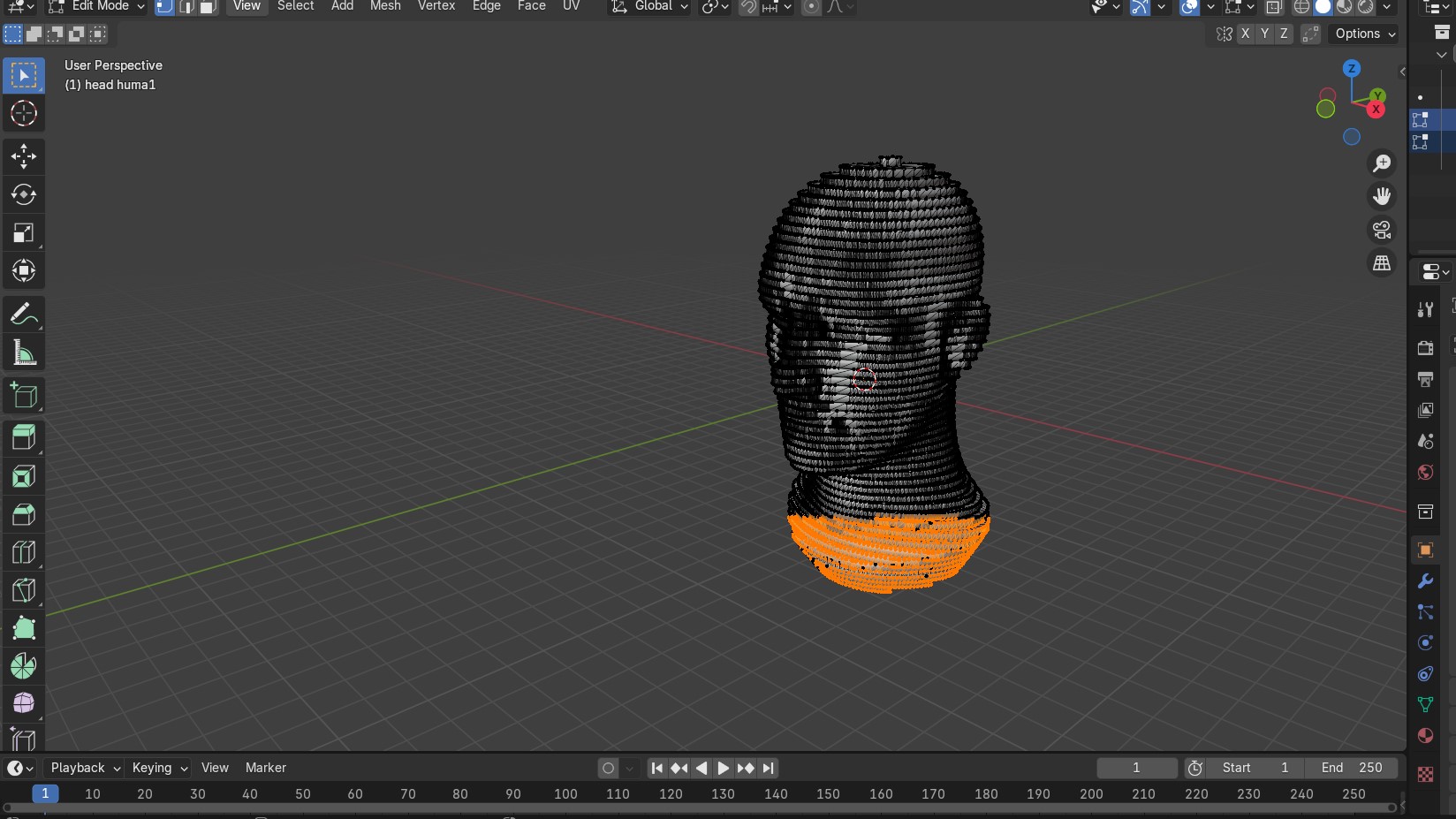
Task: Open the Render properties tab
Action: tap(1425, 348)
